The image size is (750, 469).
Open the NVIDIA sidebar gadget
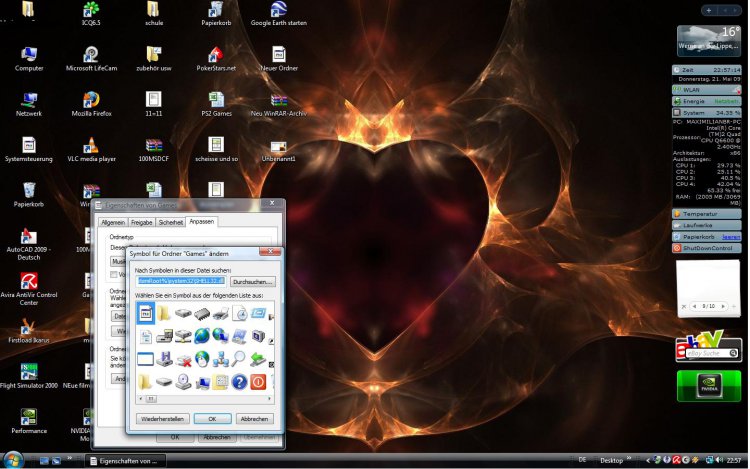tap(709, 385)
